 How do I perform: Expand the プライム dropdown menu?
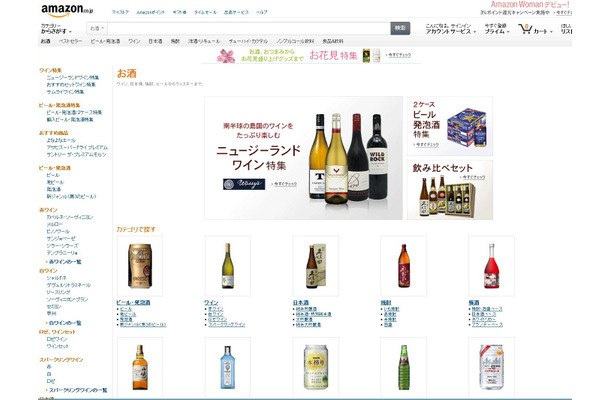click(497, 29)
